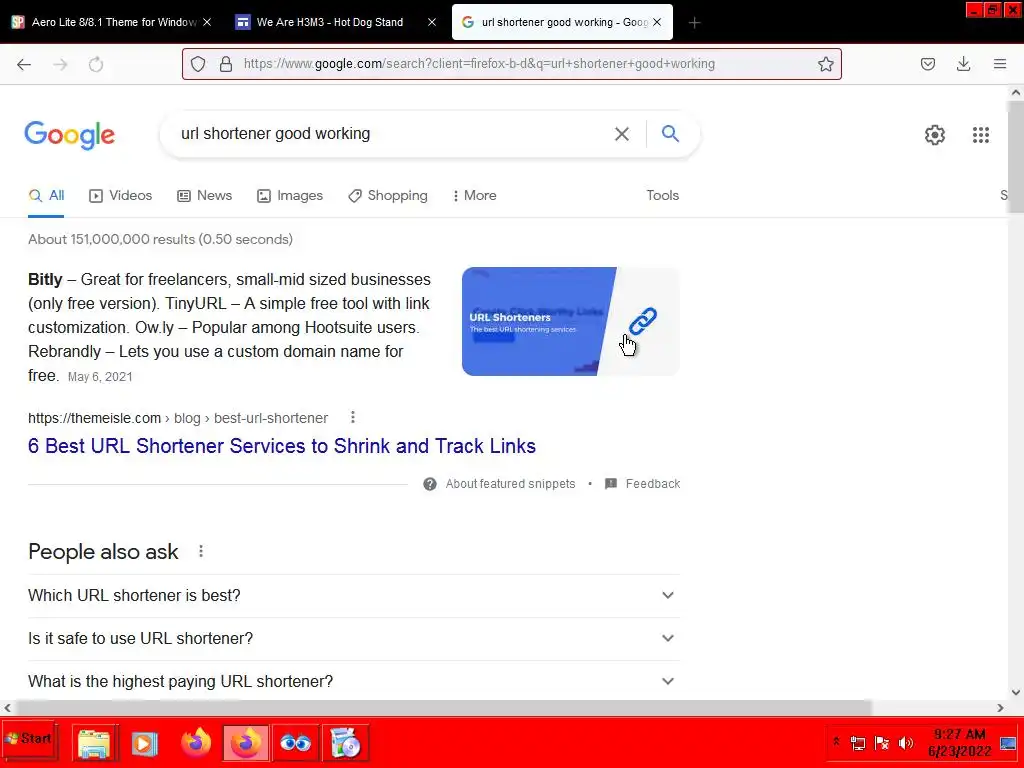Open the tracking protection shield icon
This screenshot has width=1024, height=768.
tap(198, 64)
